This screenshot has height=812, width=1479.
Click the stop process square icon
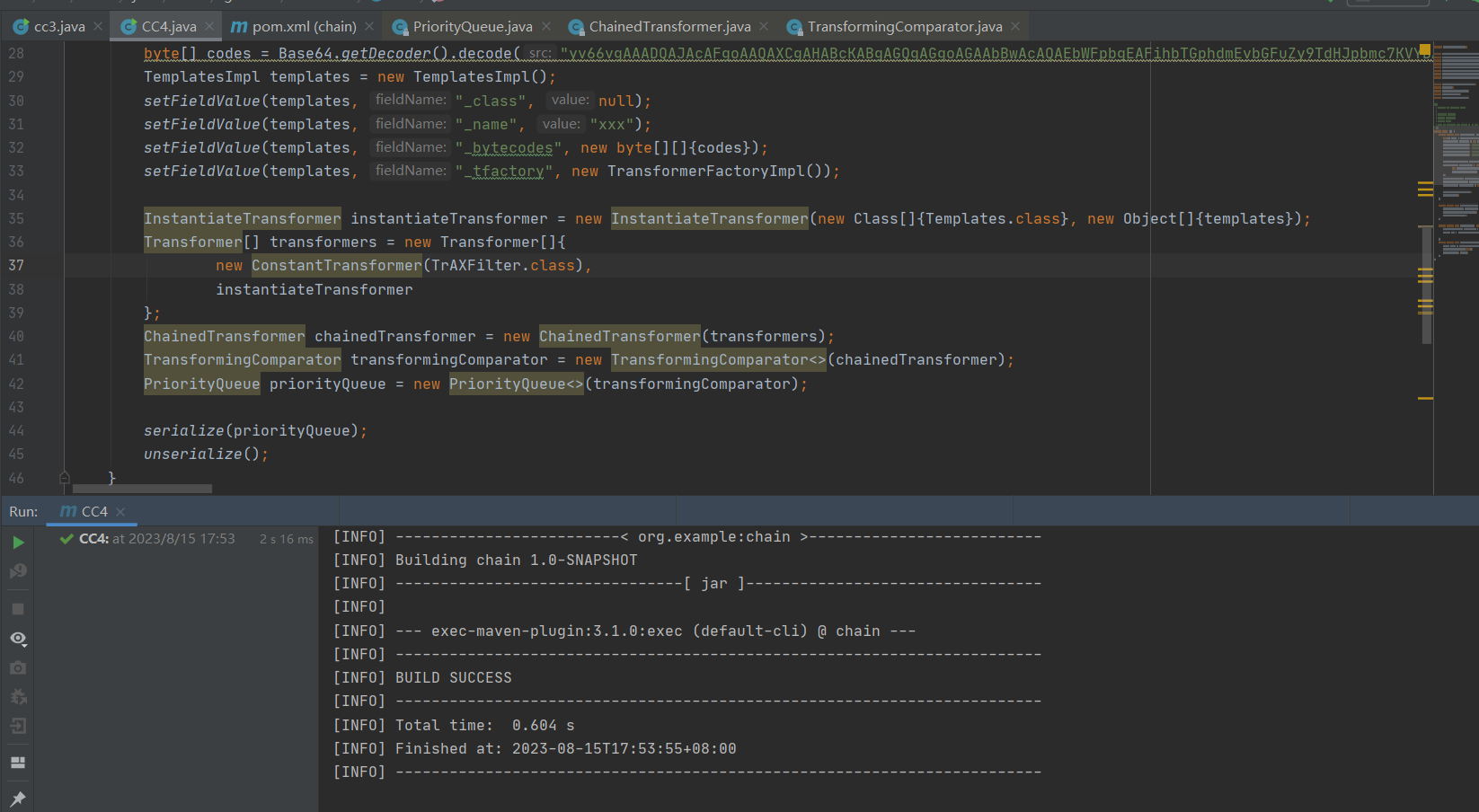pos(18,609)
